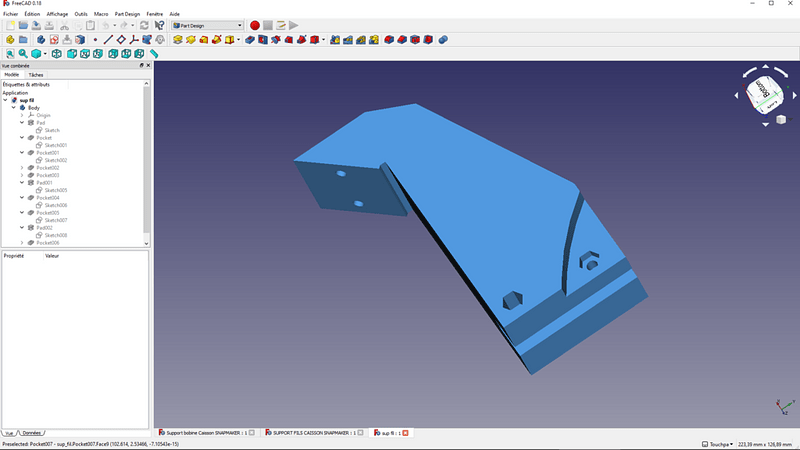
Task: Collapse the Body tree node
Action: [14, 108]
